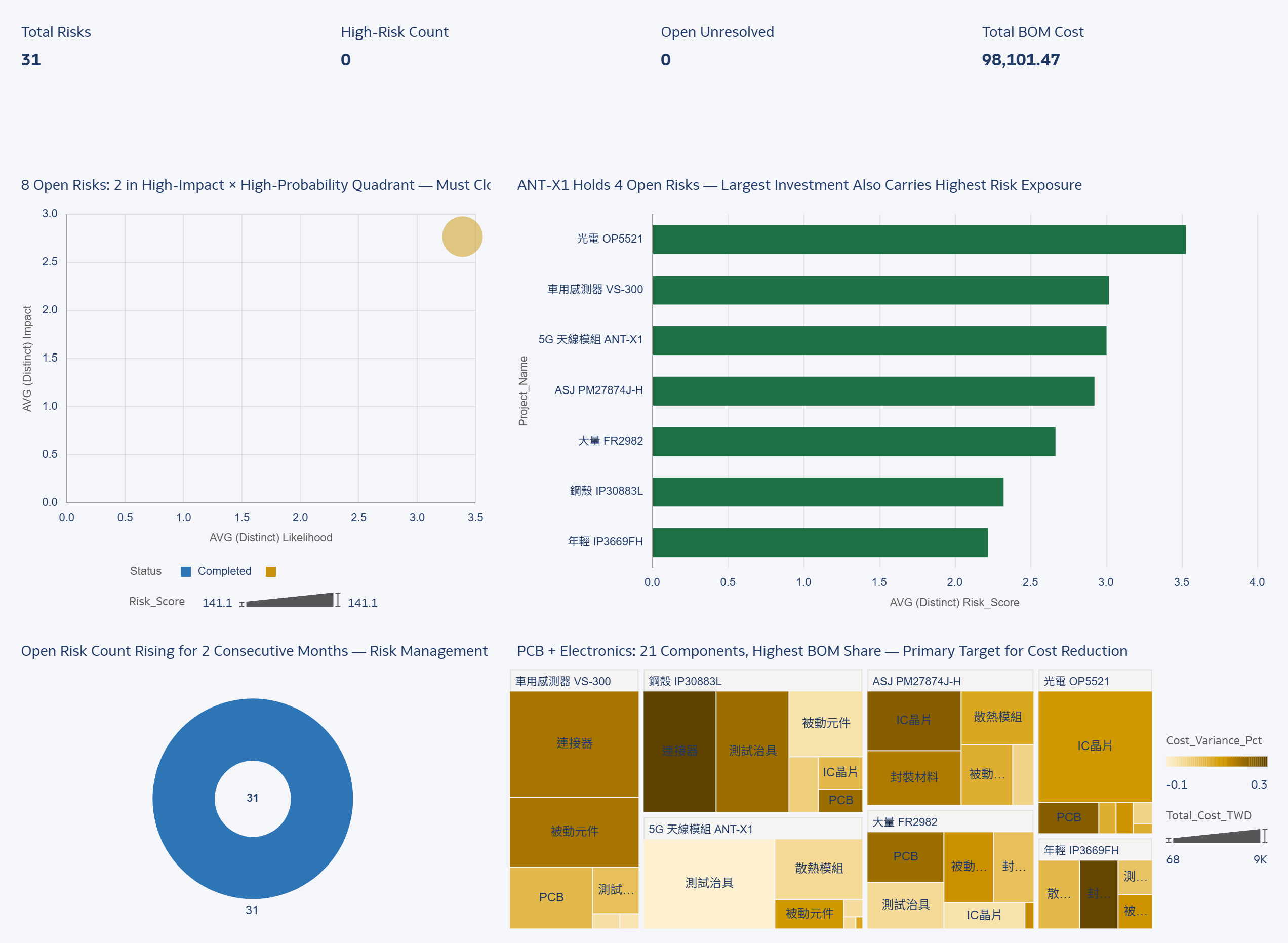Select IC晶片 tile under 光電 OP5521
Screen dimensions: 1288x943
pos(1094,745)
